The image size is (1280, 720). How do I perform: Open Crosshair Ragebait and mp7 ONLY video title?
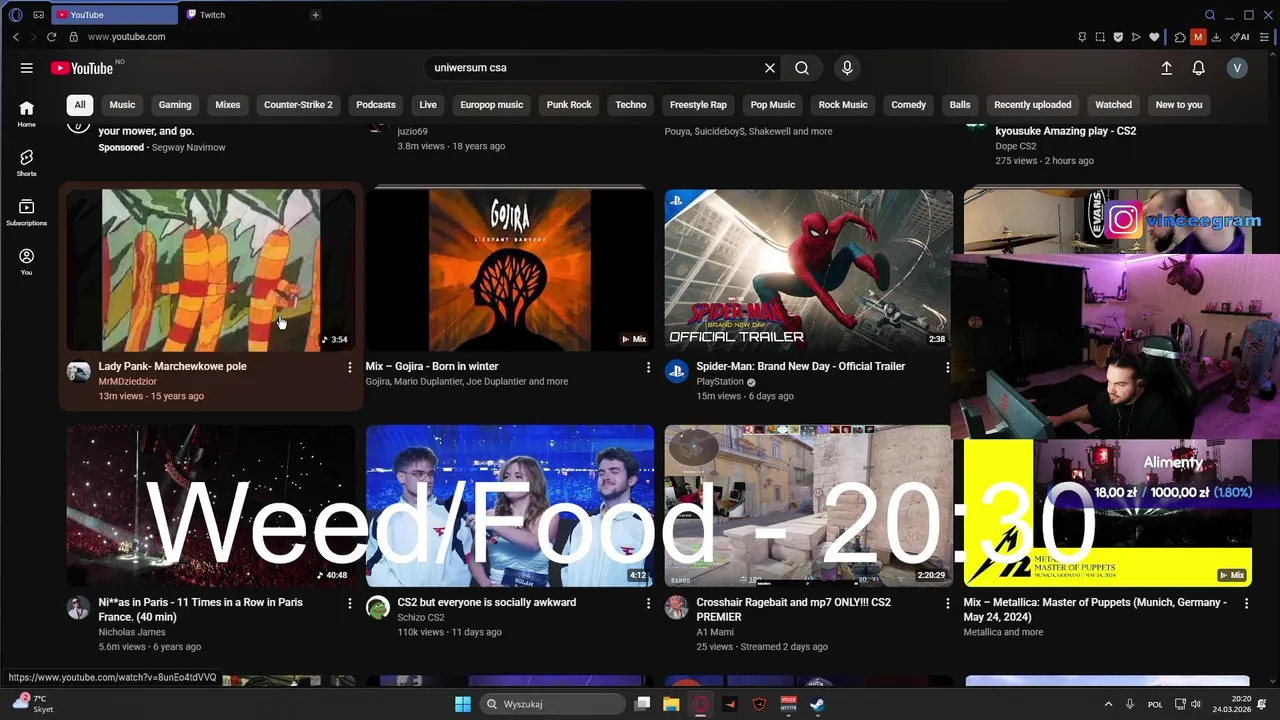click(794, 609)
